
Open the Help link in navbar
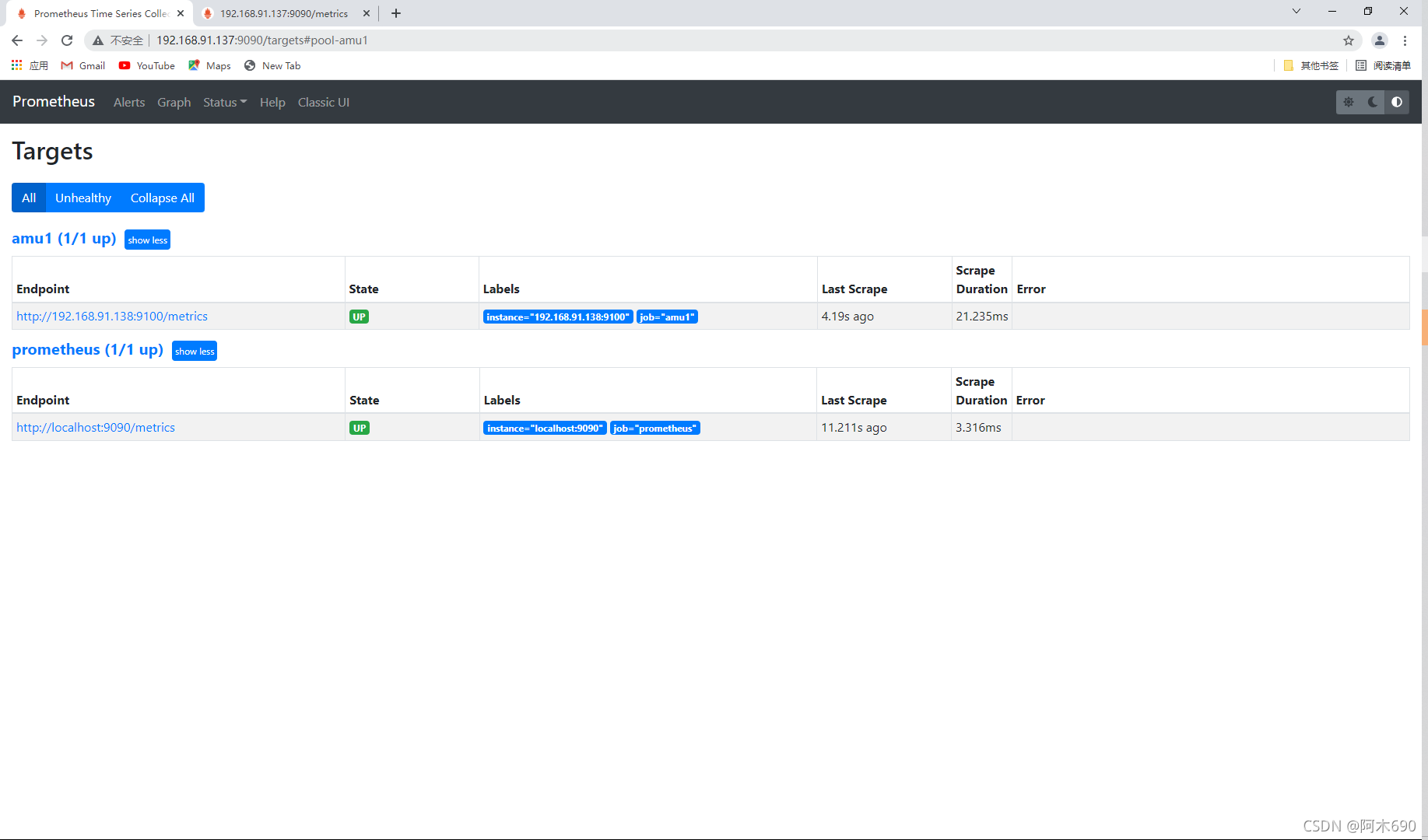pyautogui.click(x=272, y=103)
